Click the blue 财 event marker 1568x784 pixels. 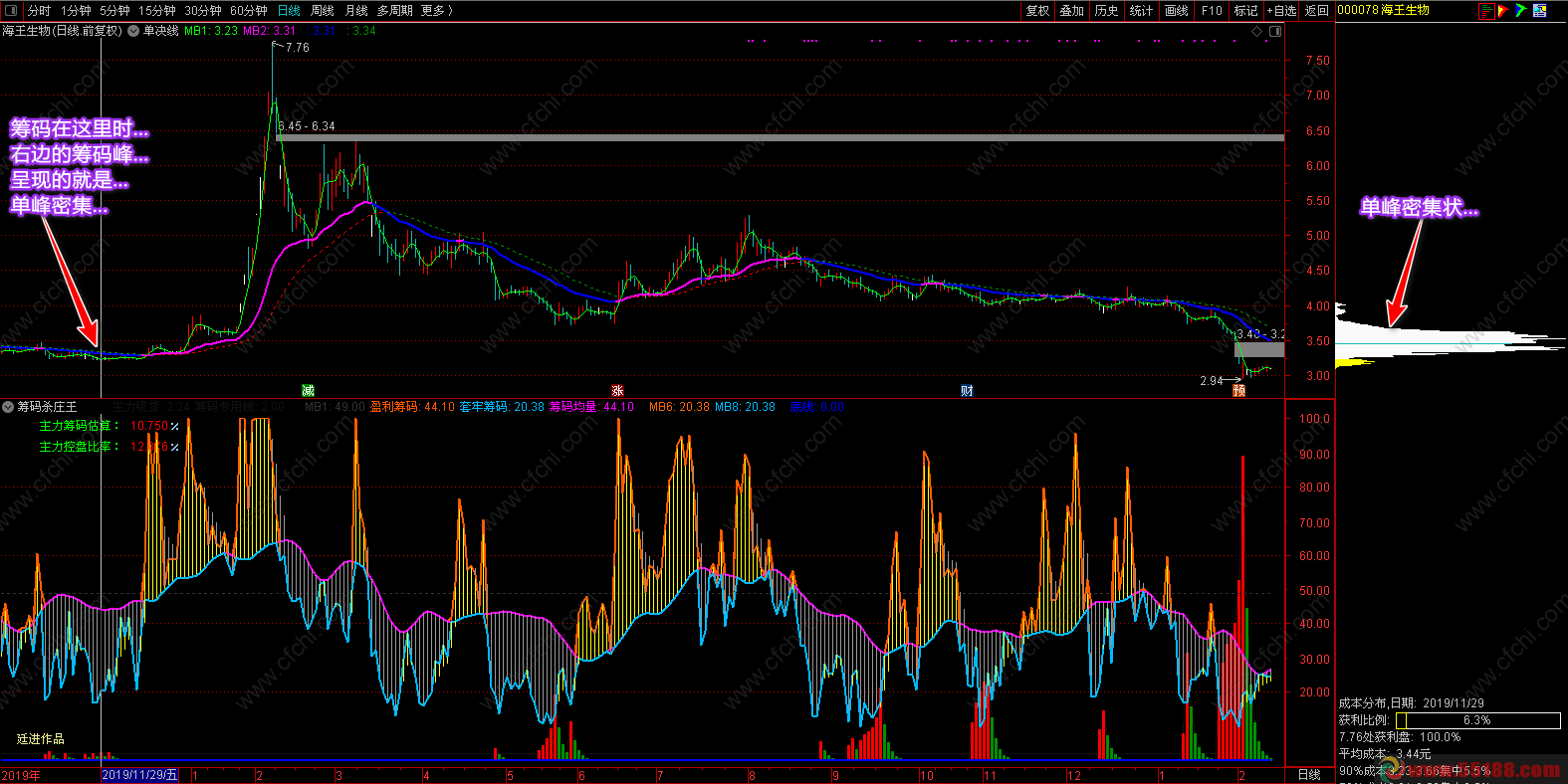(967, 391)
